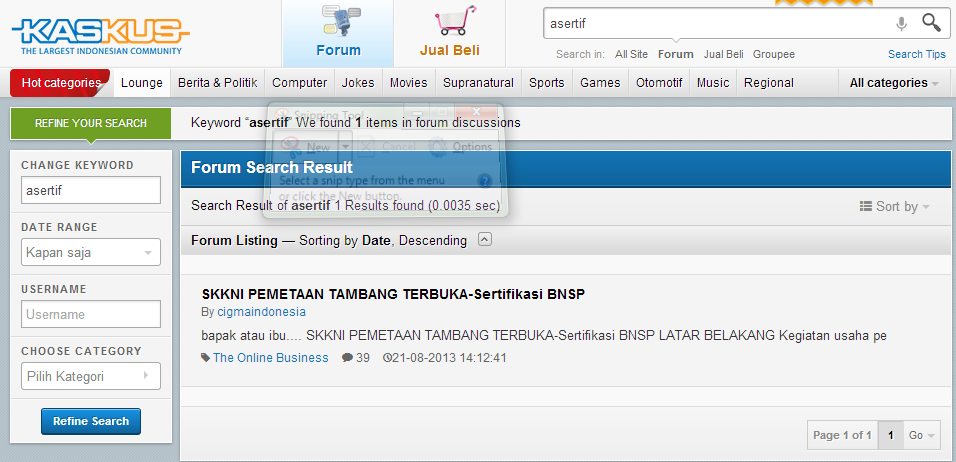Screen dimensions: 956x462
Task: Open the Games category
Action: pyautogui.click(x=600, y=83)
